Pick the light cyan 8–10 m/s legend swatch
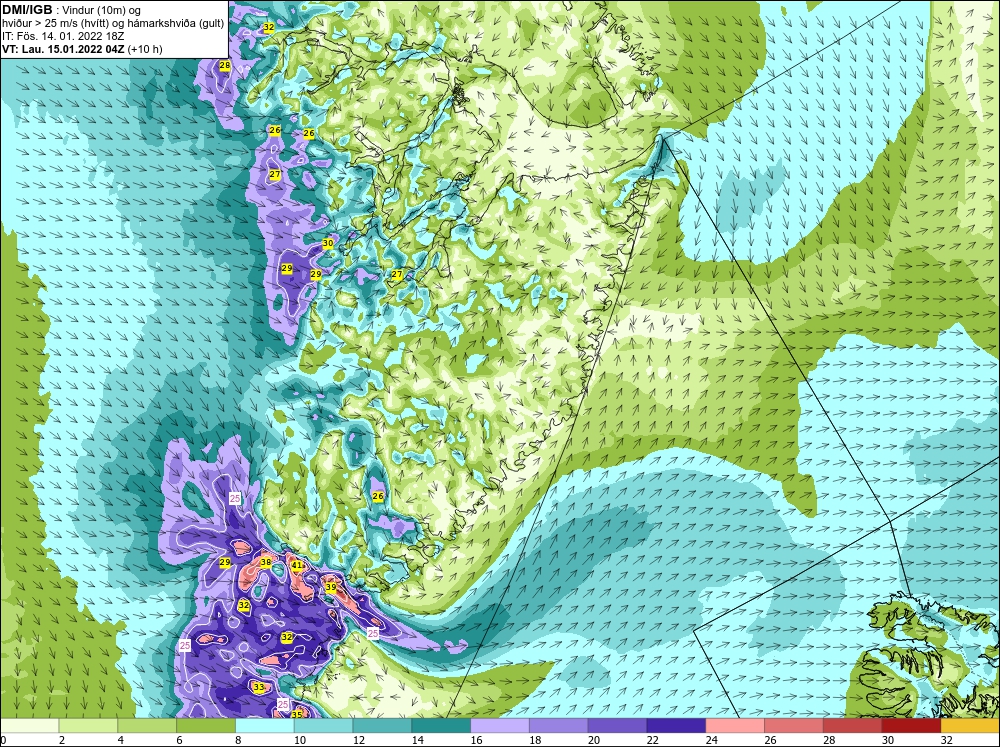Screen dimensions: 1000x747 click(x=265, y=725)
